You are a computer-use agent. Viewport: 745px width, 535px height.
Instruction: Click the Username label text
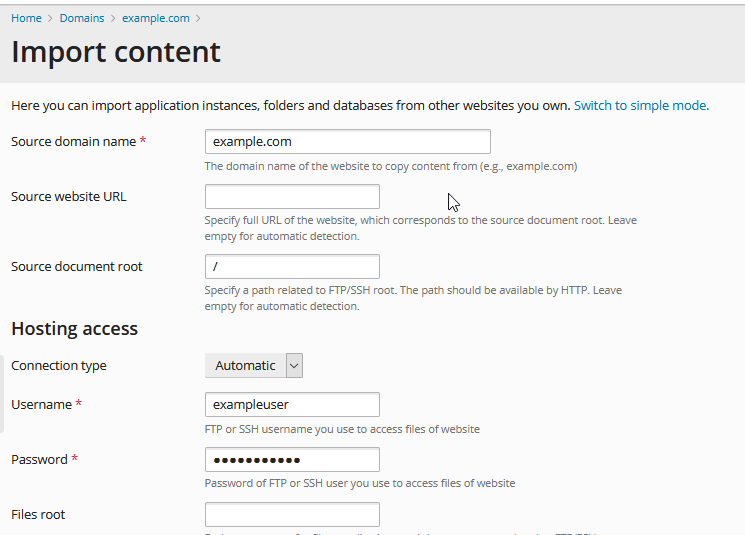coord(41,405)
